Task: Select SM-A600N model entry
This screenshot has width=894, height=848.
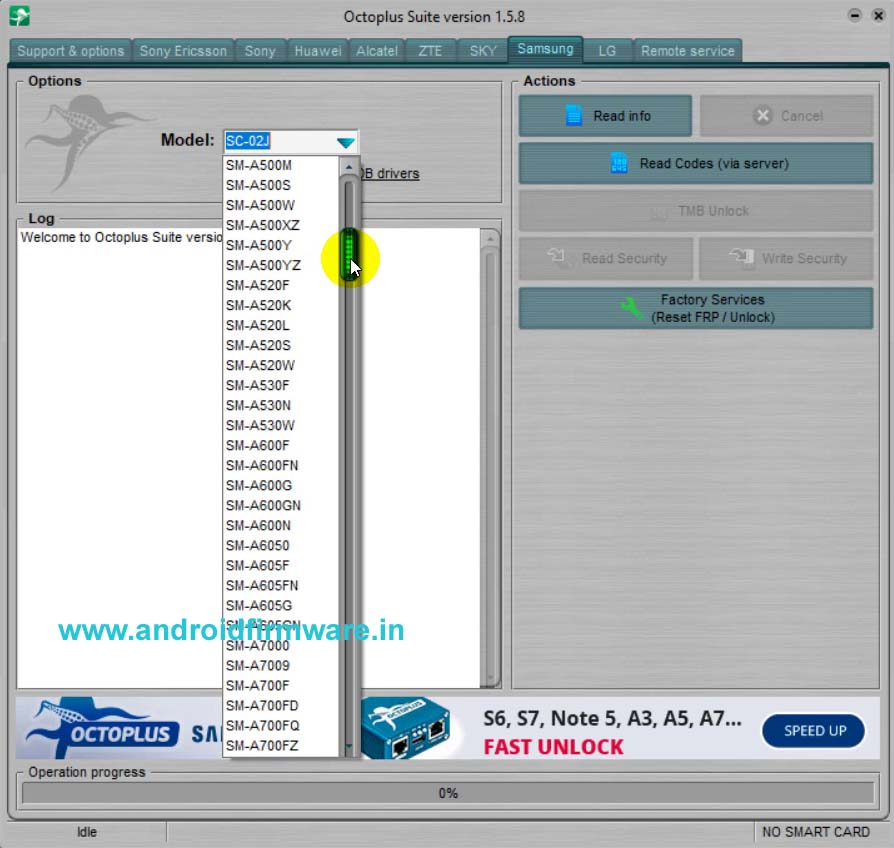Action: [x=281, y=525]
